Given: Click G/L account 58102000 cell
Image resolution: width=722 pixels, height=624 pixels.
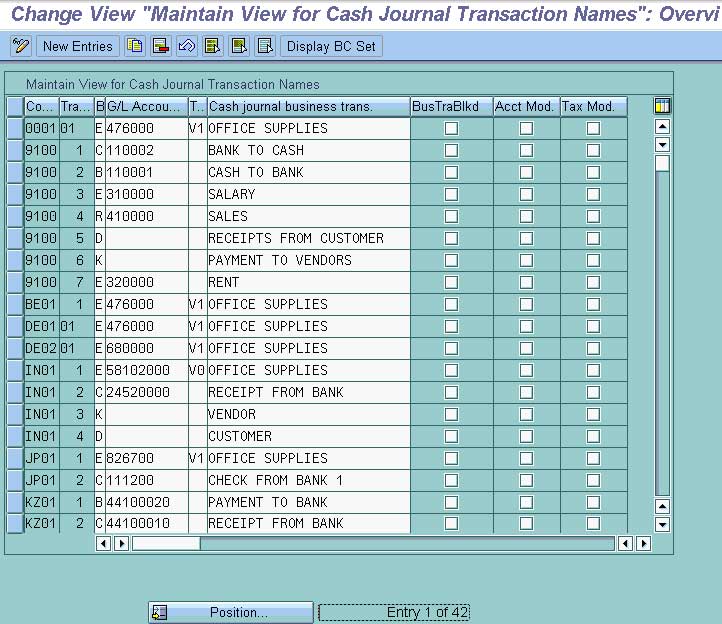Looking at the screenshot, I should [x=146, y=370].
